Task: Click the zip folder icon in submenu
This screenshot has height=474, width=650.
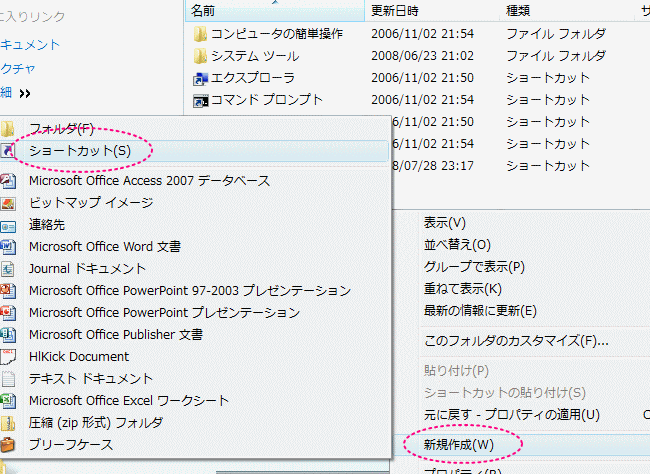Action: pyautogui.click(x=8, y=422)
